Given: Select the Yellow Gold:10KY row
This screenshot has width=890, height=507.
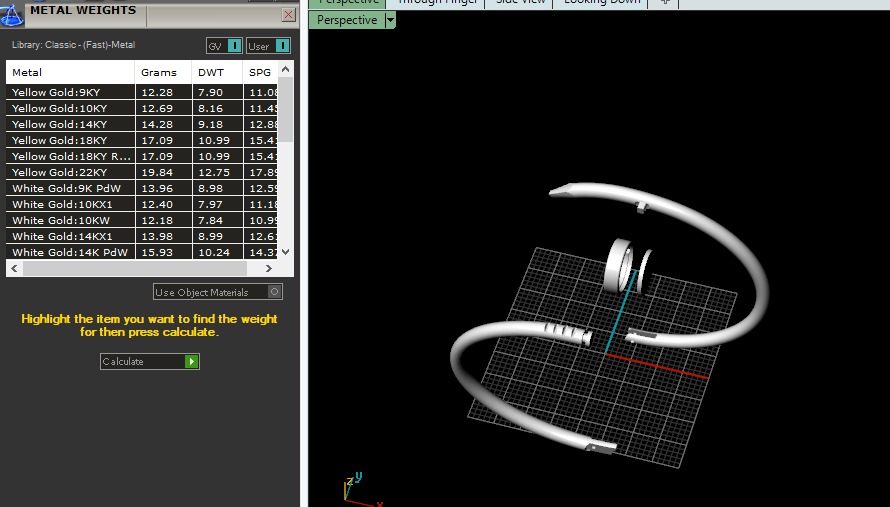Looking at the screenshot, I should click(142, 108).
